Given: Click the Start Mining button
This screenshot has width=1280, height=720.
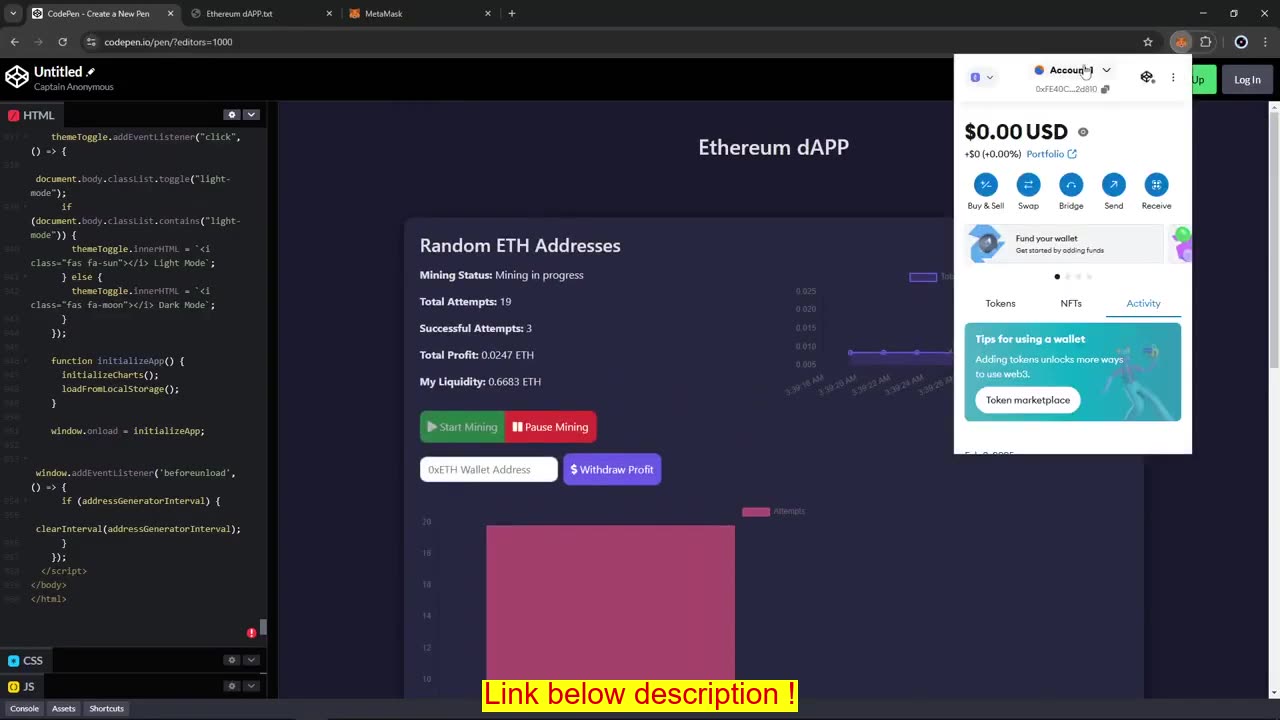Looking at the screenshot, I should (x=462, y=427).
